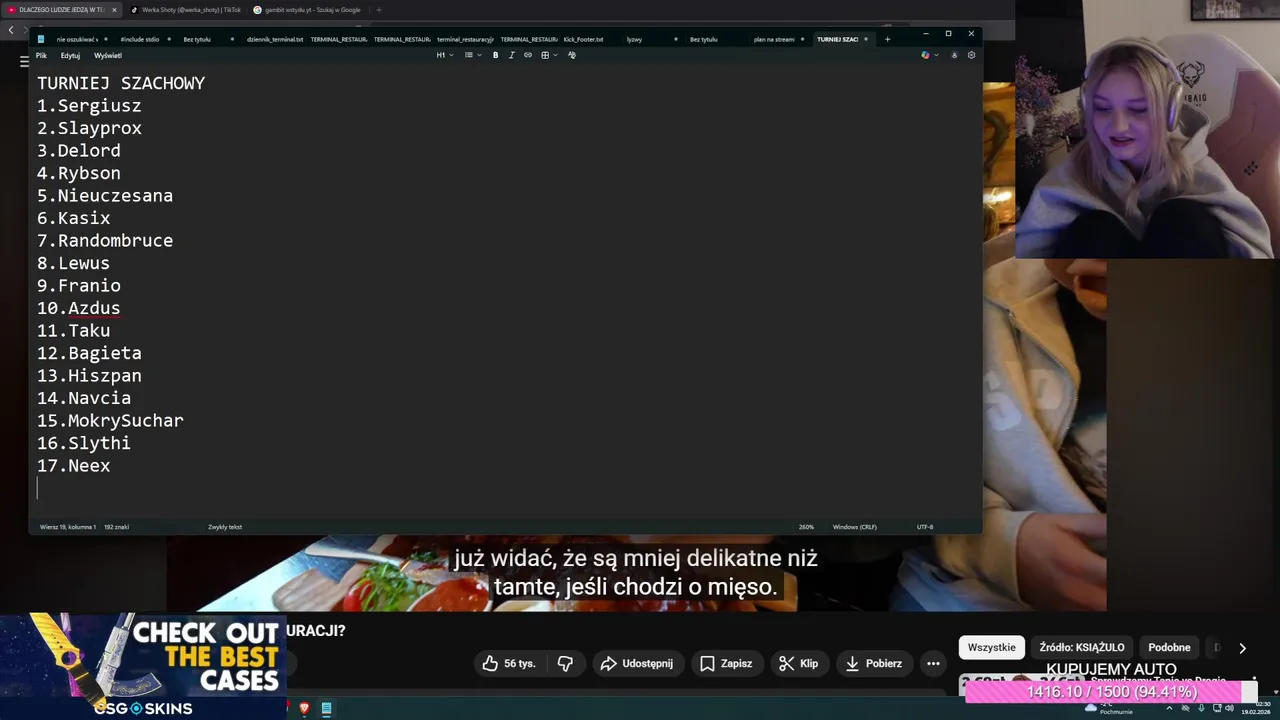Image resolution: width=1280 pixels, height=720 pixels.
Task: Open Notepad from the taskbar
Action: click(x=326, y=709)
